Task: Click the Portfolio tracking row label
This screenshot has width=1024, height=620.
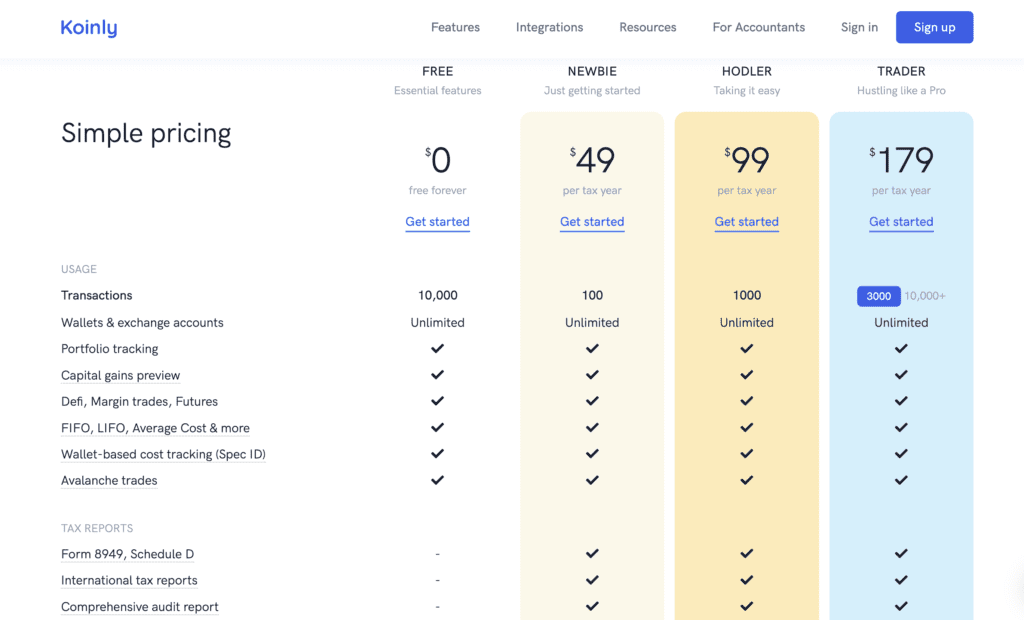Action: pyautogui.click(x=110, y=349)
